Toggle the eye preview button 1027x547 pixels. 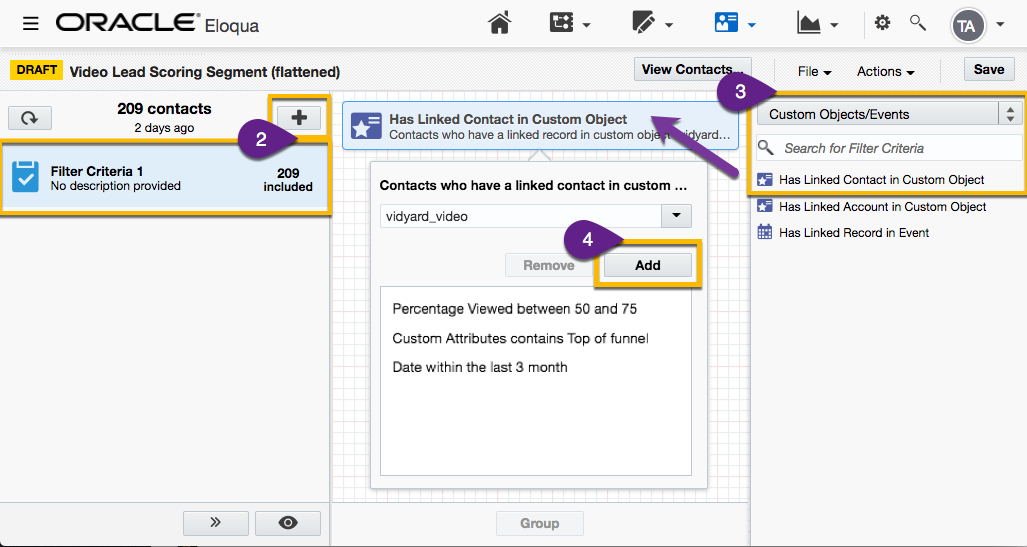288,523
